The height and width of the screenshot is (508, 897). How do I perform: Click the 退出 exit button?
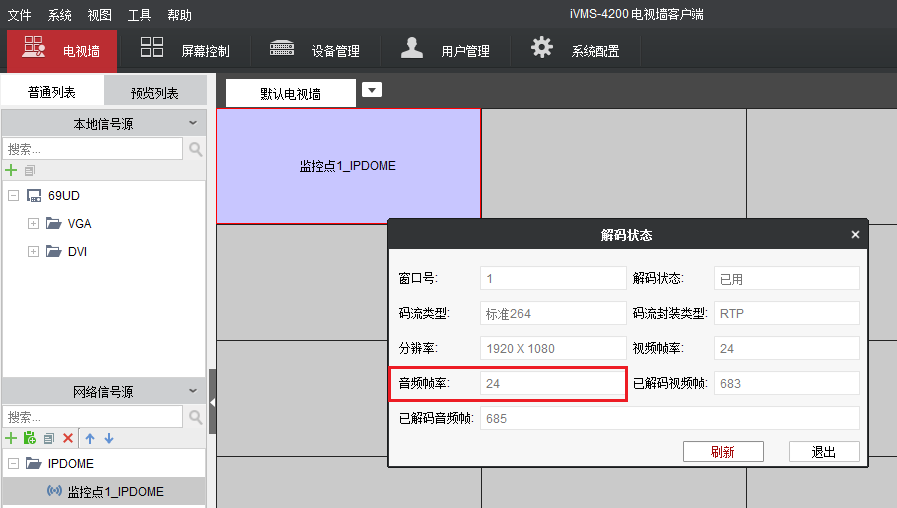(x=823, y=452)
